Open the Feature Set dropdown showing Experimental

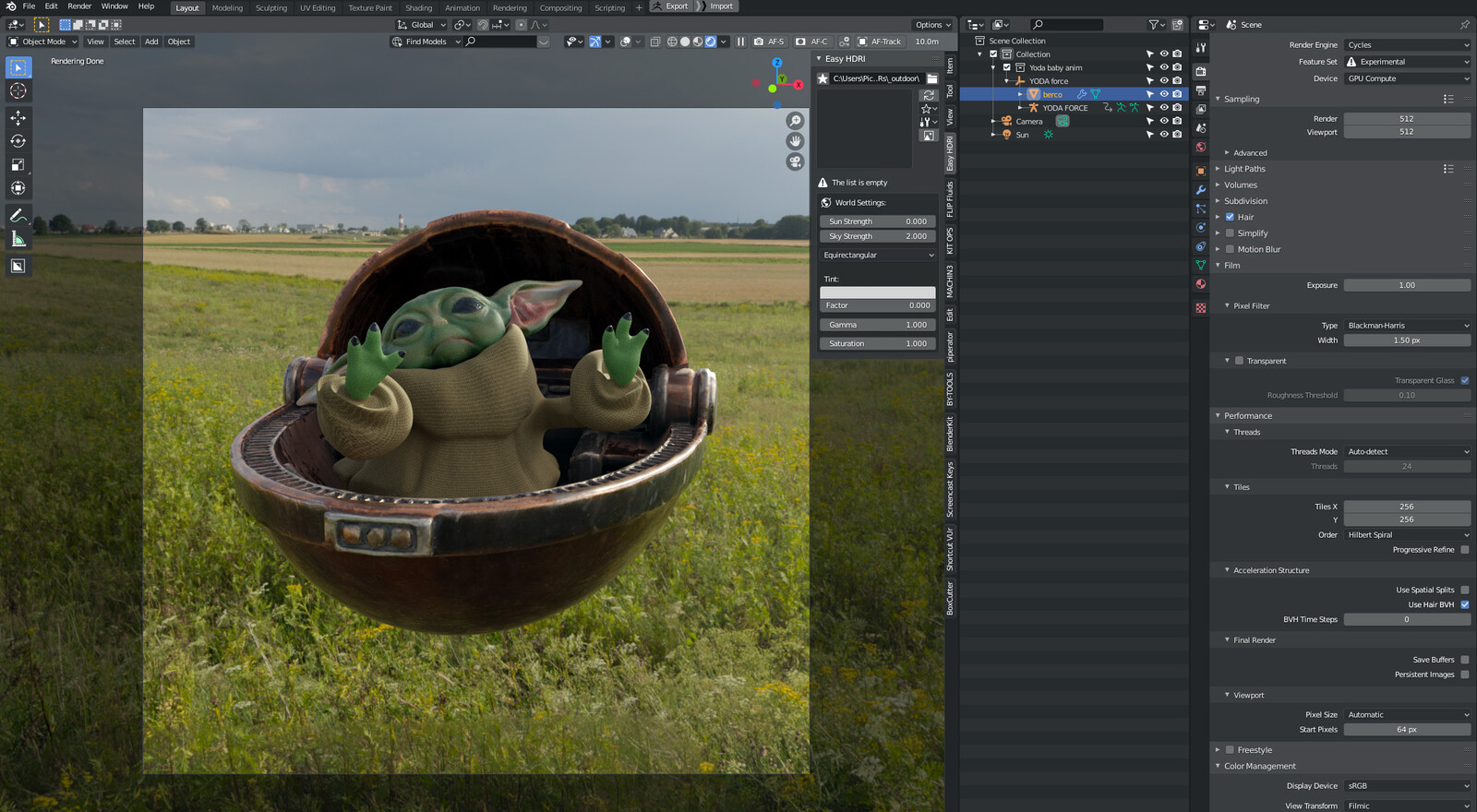click(1407, 62)
